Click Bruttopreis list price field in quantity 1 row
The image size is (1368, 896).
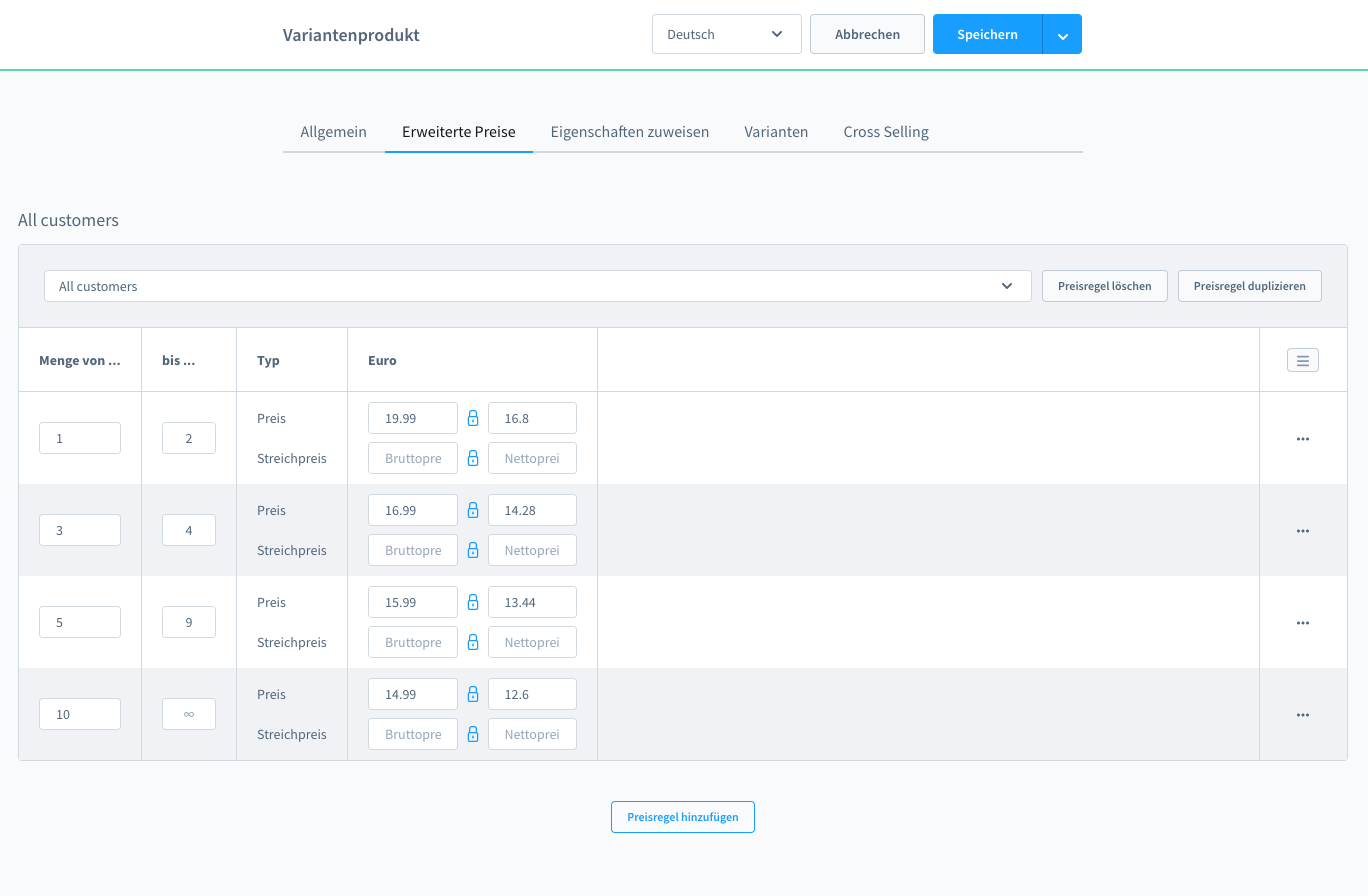413,458
